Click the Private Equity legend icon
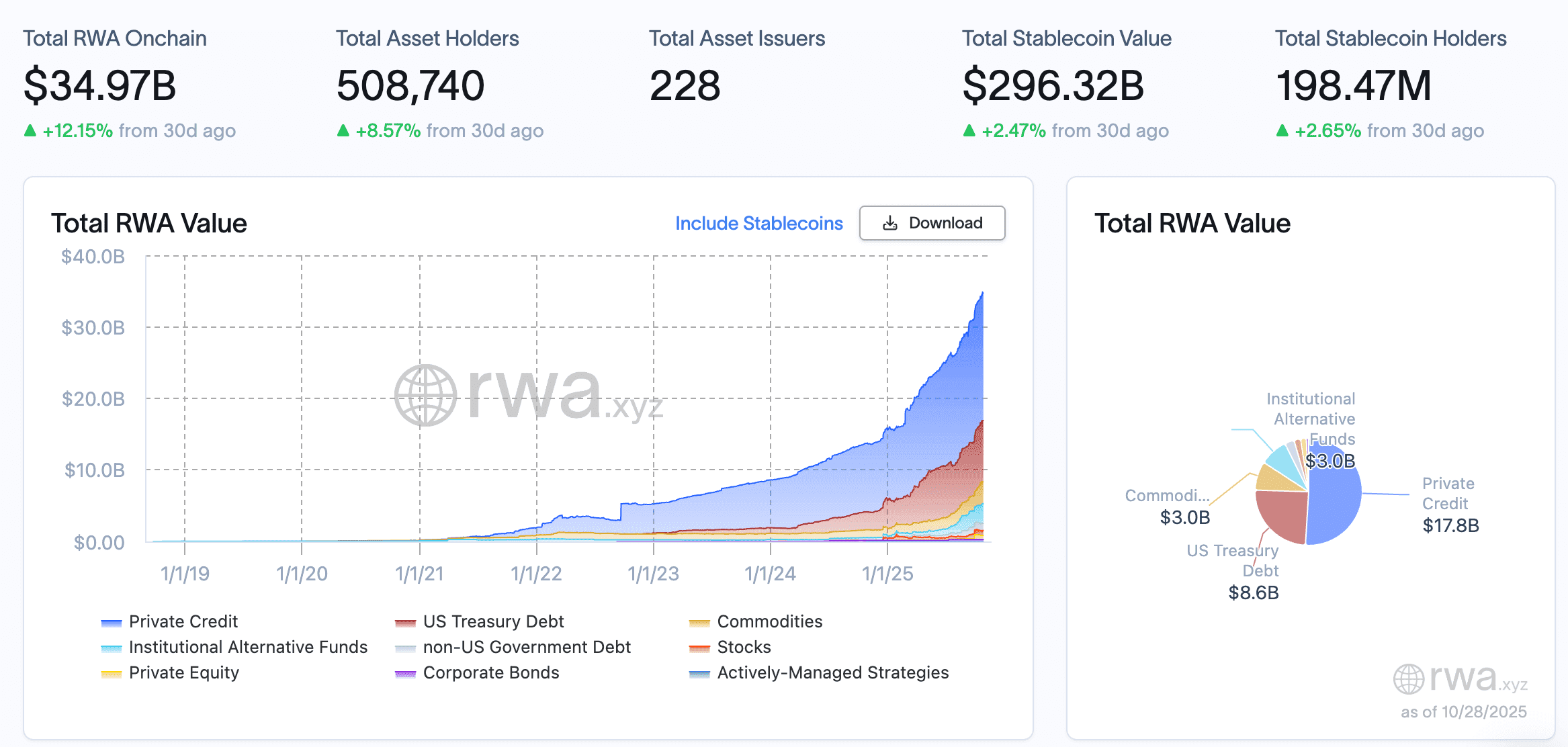 coord(111,674)
